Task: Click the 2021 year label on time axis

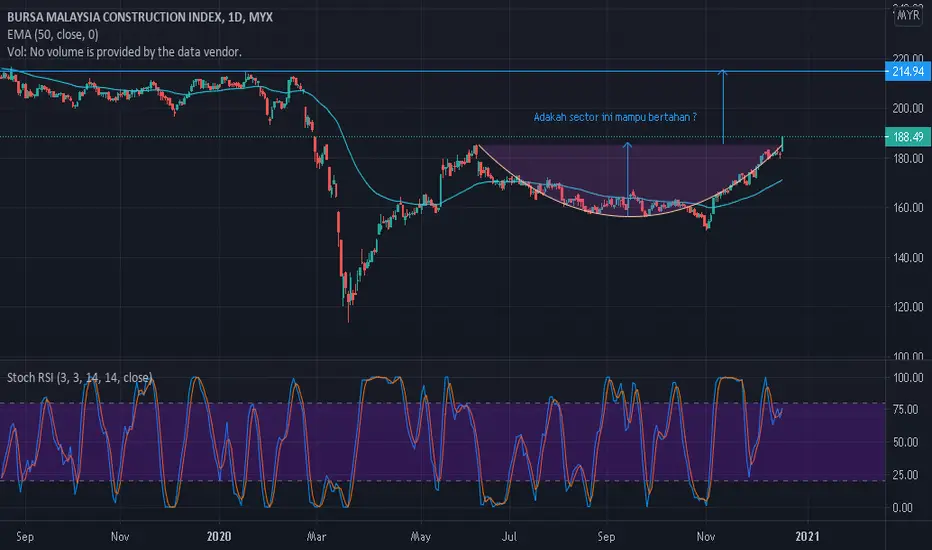Action: [807, 536]
